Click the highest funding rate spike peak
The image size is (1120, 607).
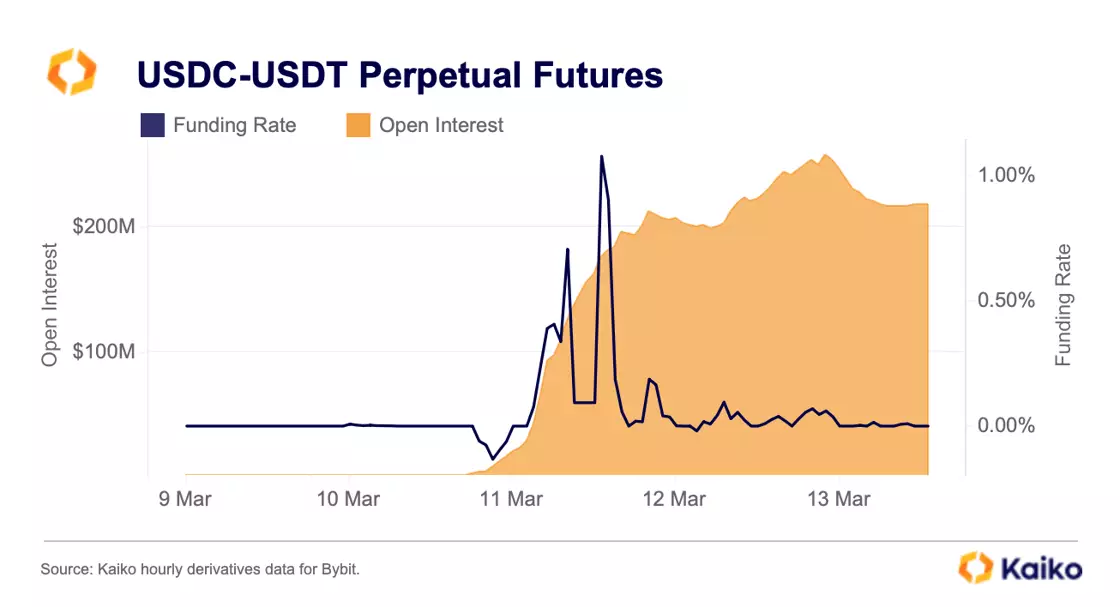pyautogui.click(x=602, y=157)
